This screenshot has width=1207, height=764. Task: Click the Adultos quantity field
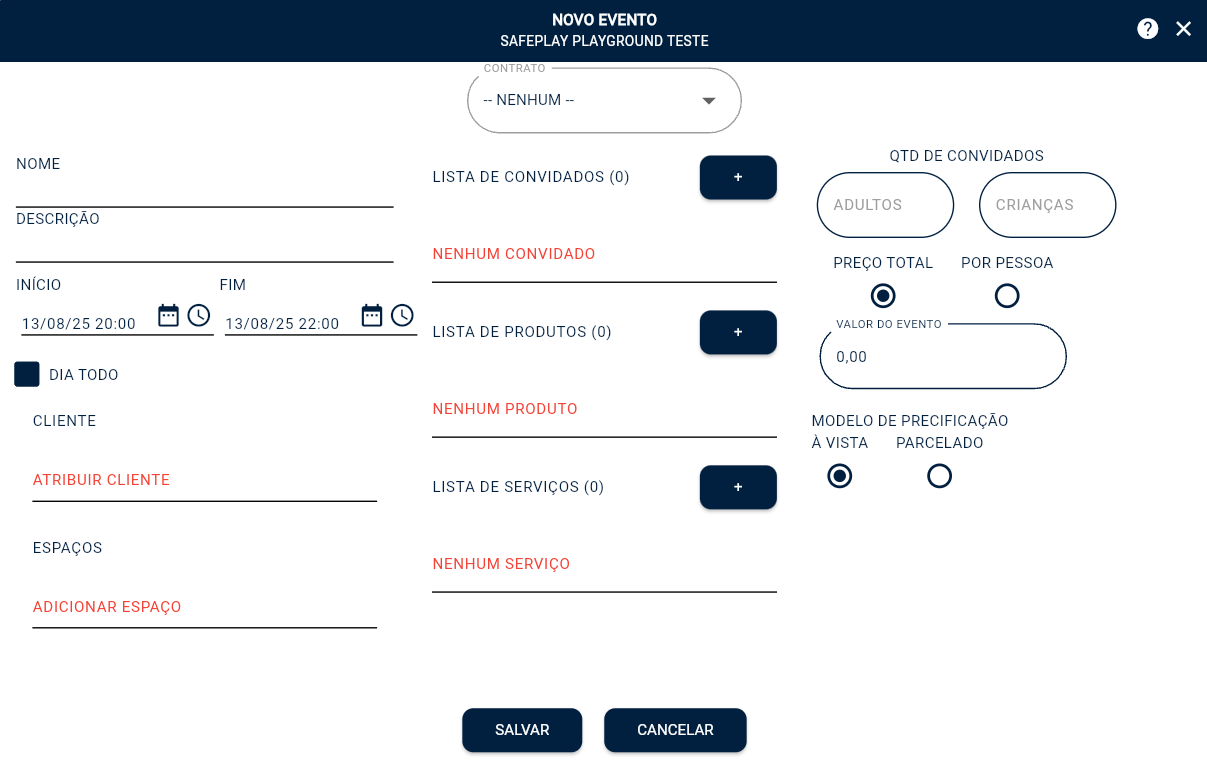(885, 205)
